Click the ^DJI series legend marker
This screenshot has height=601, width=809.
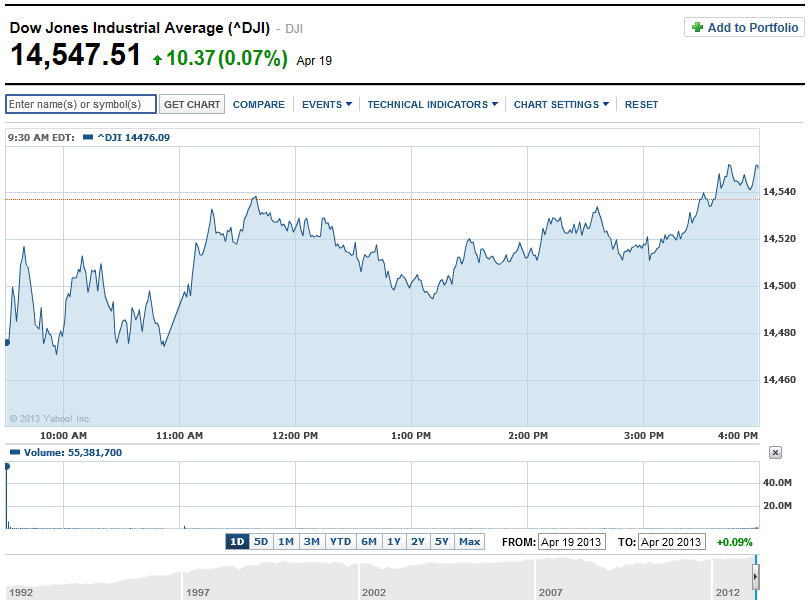[88, 137]
